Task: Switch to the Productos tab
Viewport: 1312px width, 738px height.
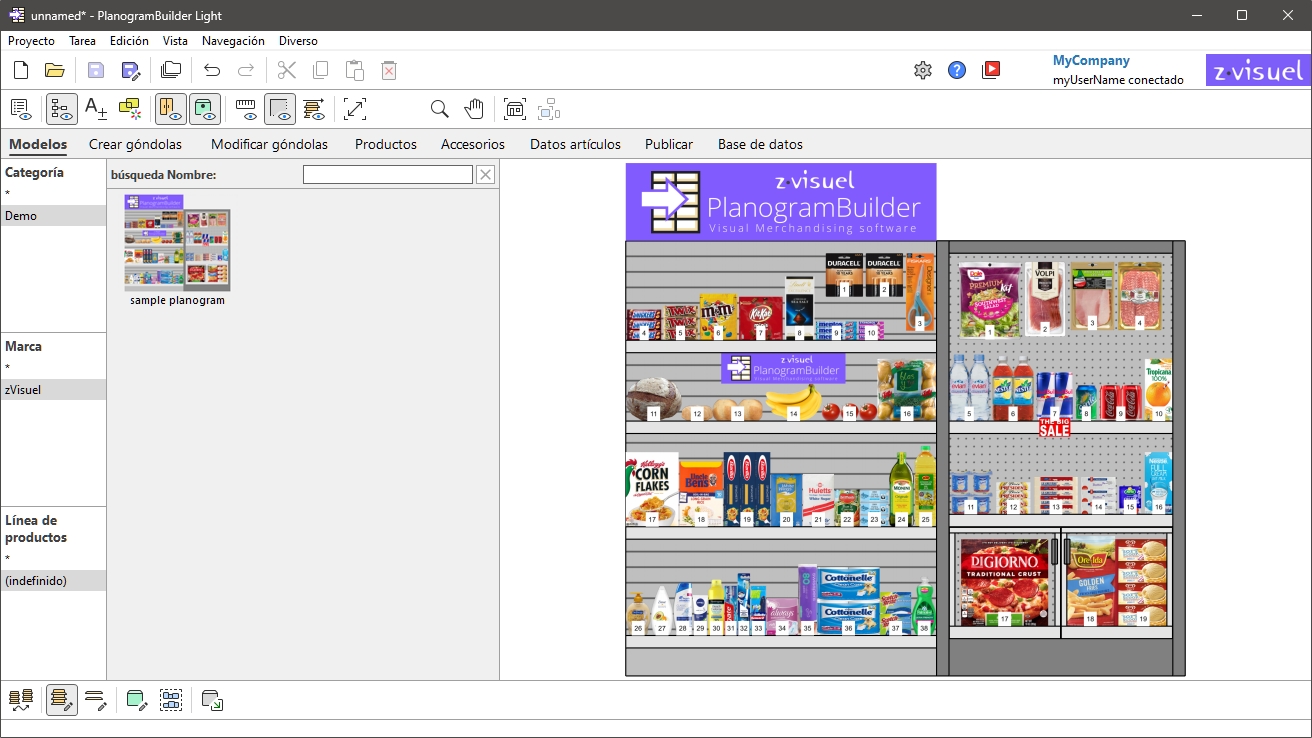Action: click(x=386, y=144)
